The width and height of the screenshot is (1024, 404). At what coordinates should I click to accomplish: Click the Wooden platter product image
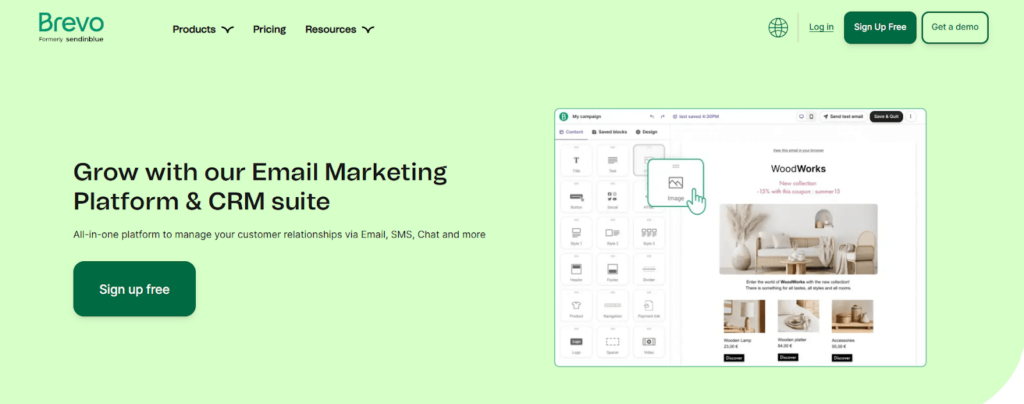coord(798,317)
